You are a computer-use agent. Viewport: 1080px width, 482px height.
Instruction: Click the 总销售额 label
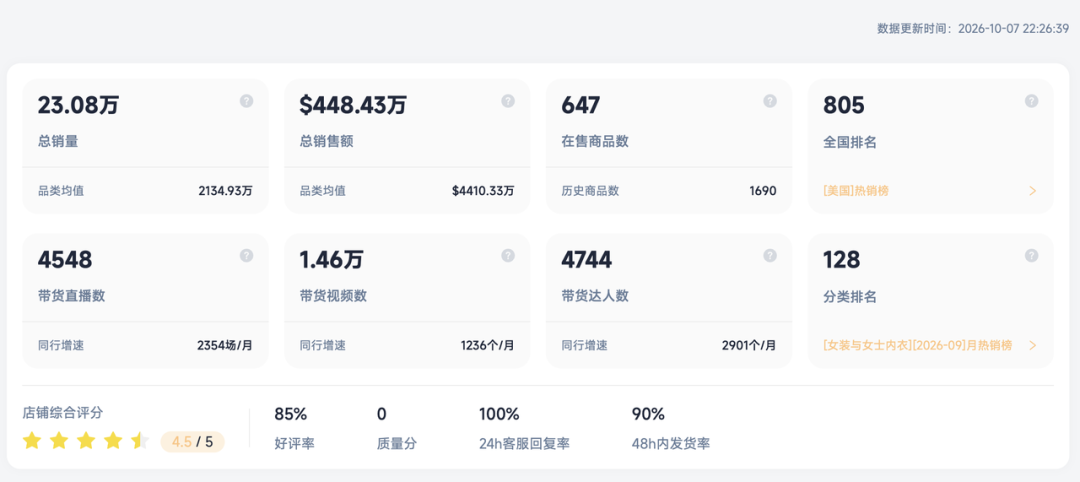click(x=326, y=141)
